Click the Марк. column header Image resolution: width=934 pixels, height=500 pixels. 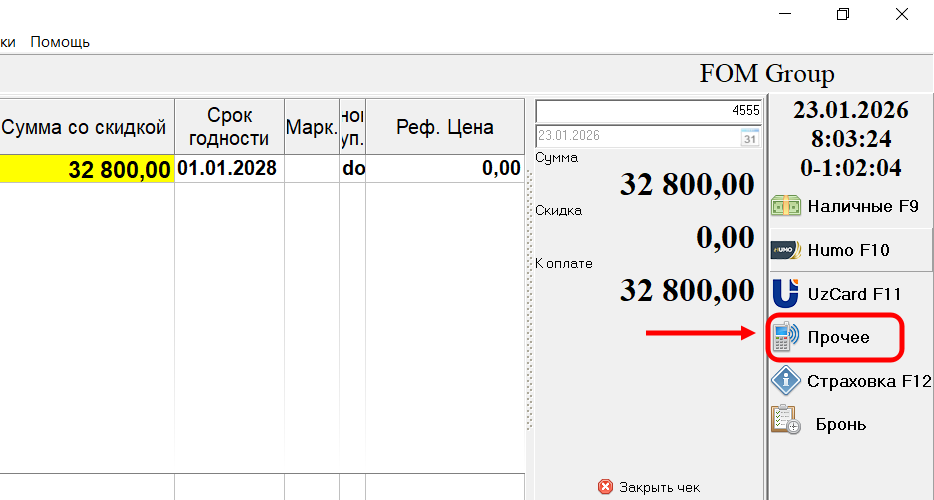[312, 127]
